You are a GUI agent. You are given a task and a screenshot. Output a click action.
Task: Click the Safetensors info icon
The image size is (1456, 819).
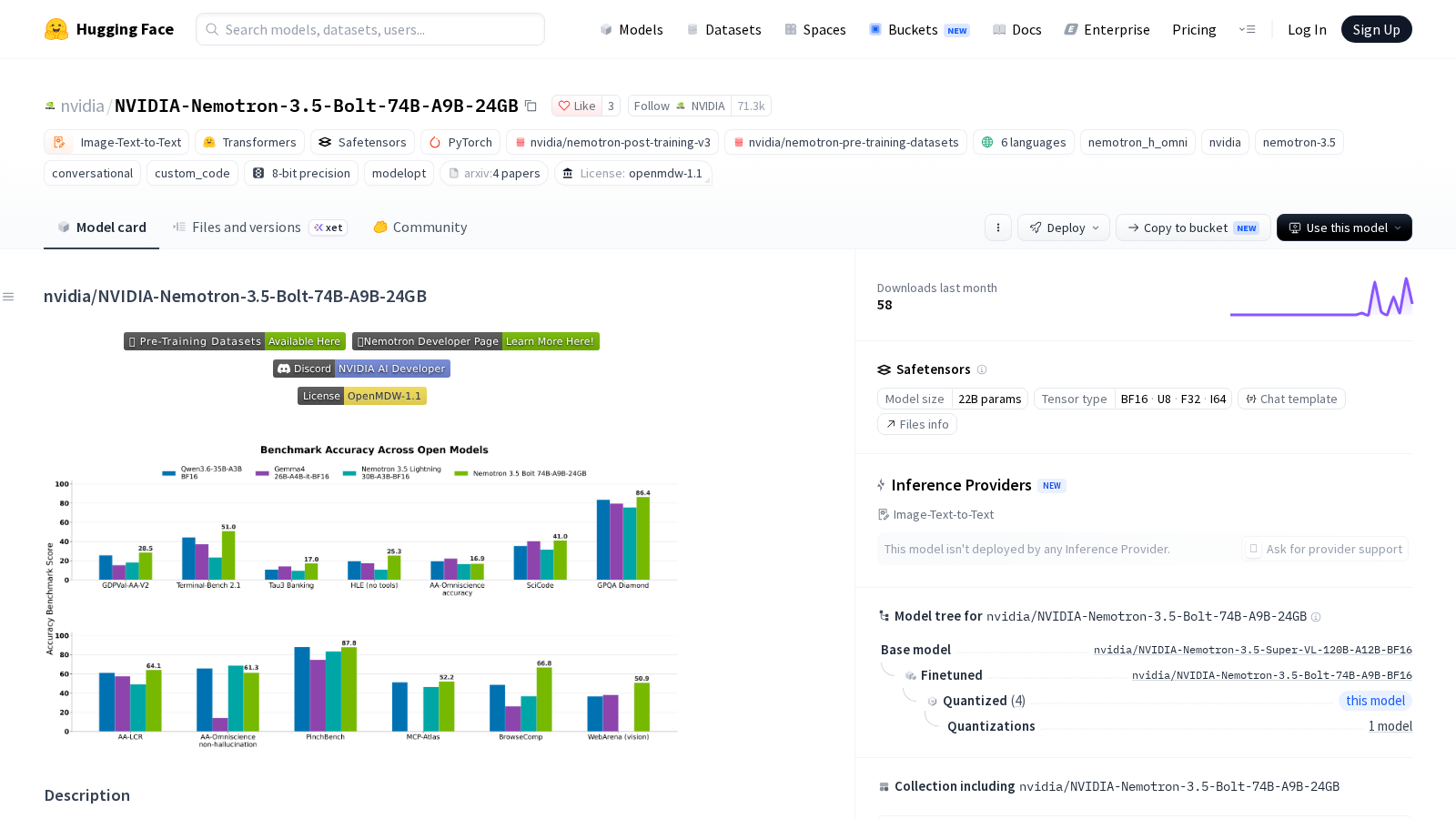tap(982, 369)
